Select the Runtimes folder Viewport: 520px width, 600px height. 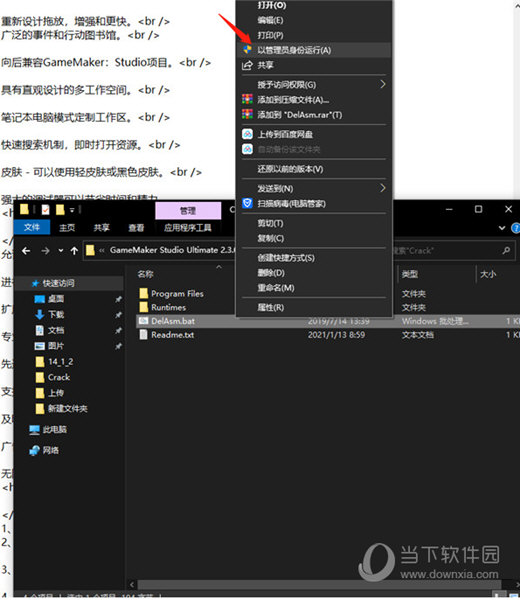click(168, 307)
